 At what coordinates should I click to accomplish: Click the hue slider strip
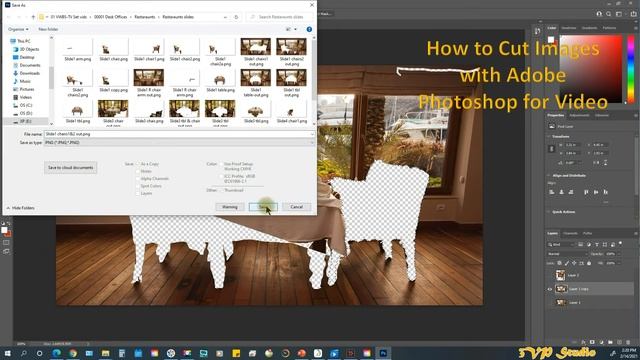(x=631, y=69)
